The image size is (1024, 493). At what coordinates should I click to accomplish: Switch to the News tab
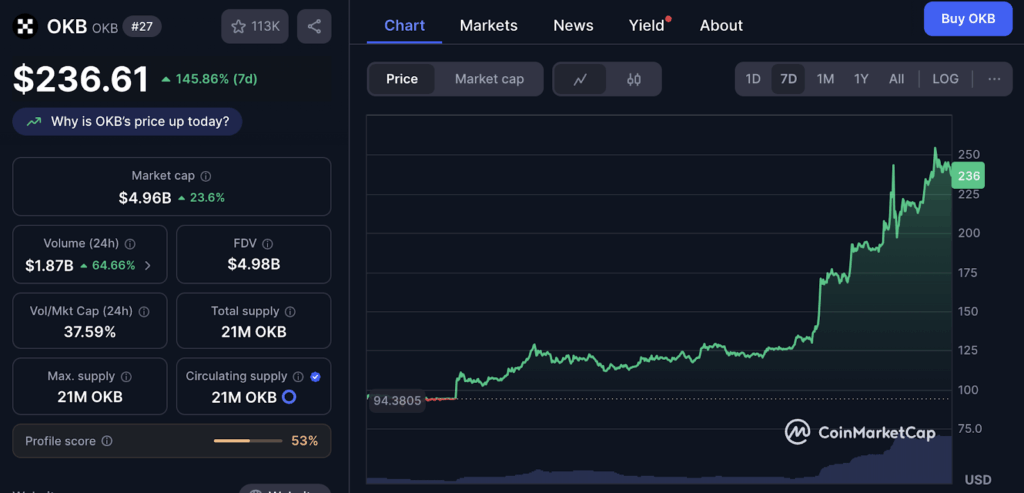tap(573, 25)
